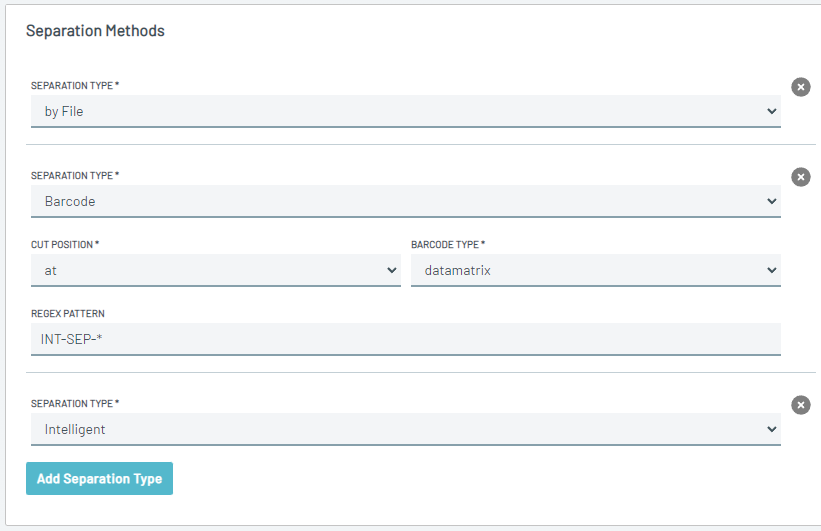The image size is (821, 531).
Task: Open Barcode Type dropdown showing 'datamatrix'
Action: [596, 270]
